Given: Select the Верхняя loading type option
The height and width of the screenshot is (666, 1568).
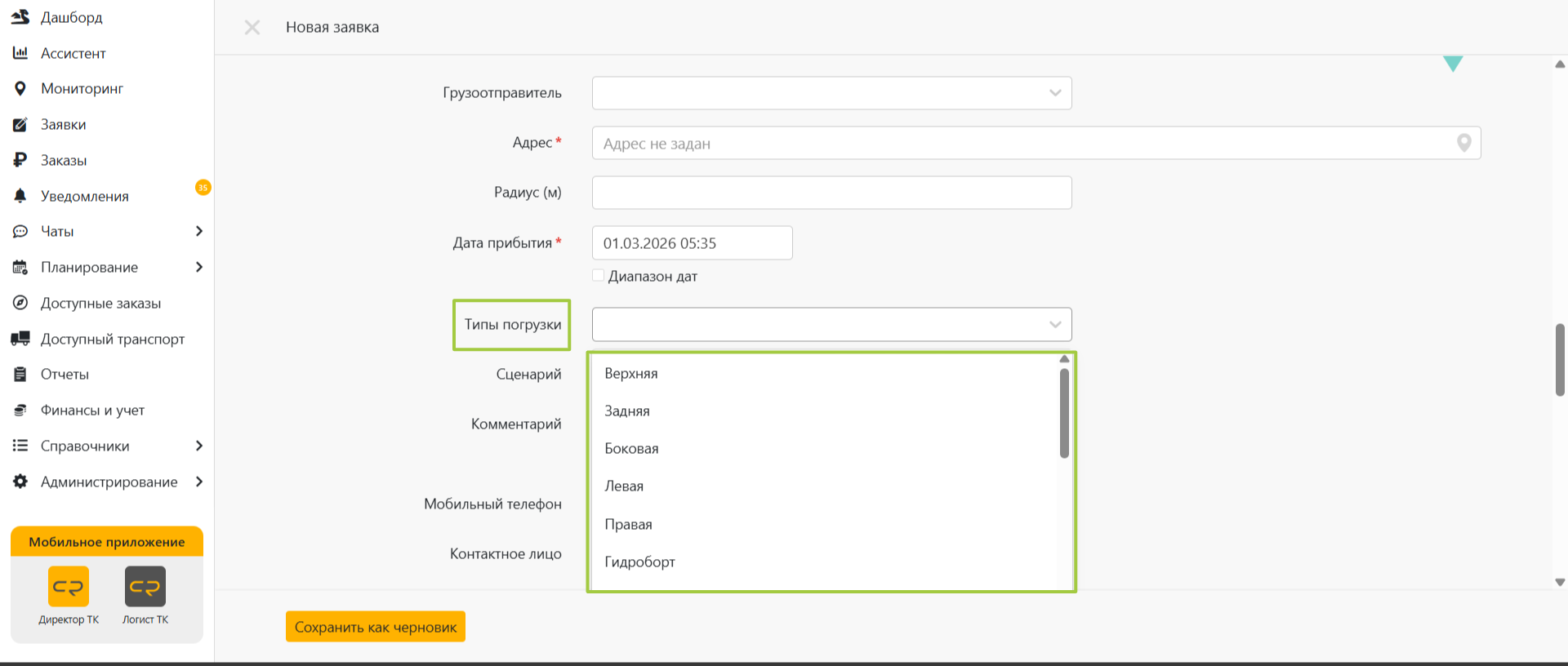Looking at the screenshot, I should click(x=823, y=373).
